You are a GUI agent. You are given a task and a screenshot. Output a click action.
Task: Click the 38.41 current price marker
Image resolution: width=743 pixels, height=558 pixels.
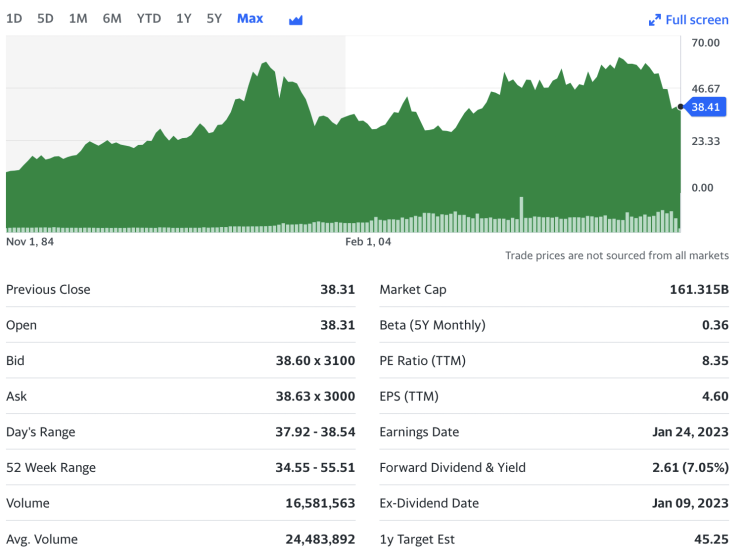point(705,107)
